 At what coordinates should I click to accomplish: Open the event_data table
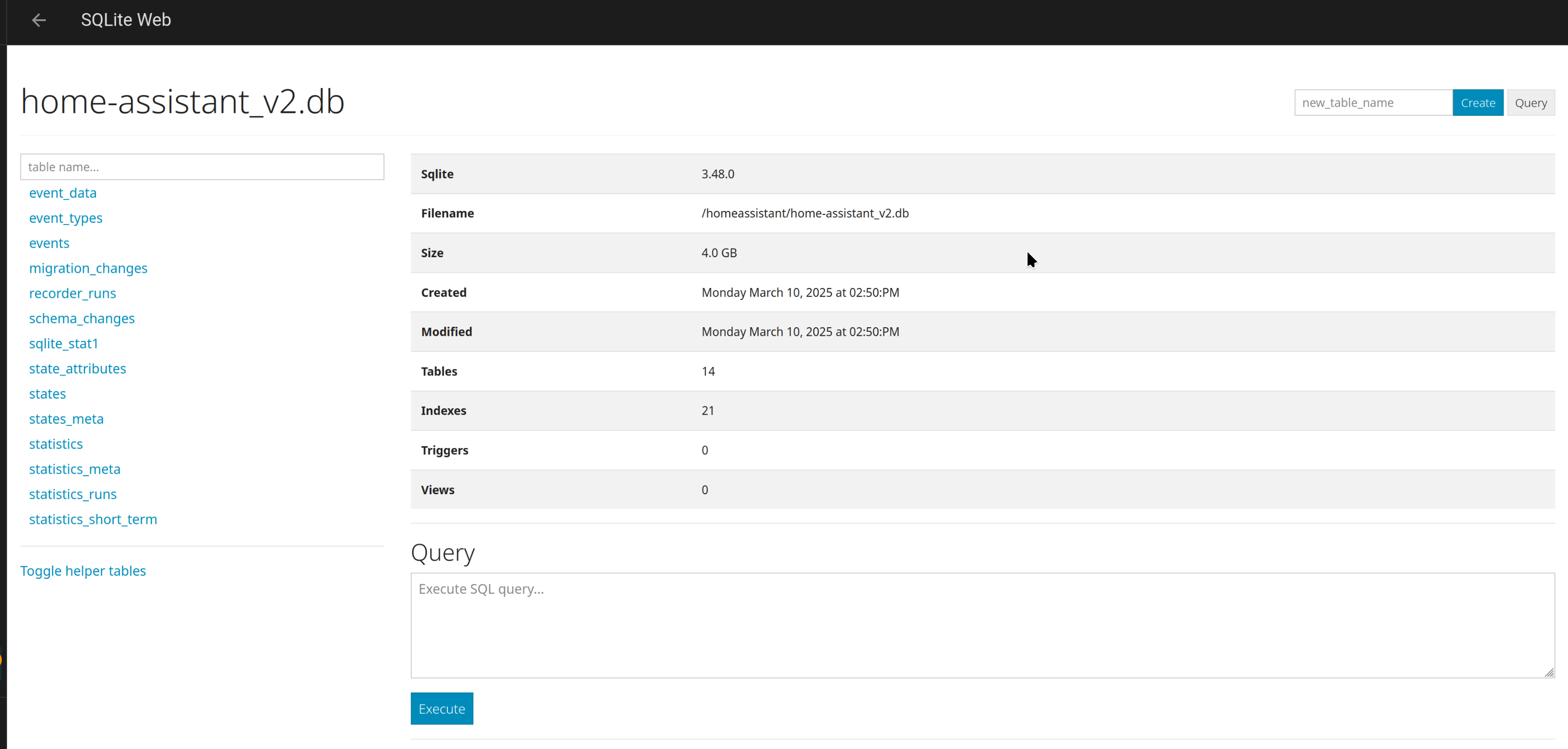coord(63,192)
